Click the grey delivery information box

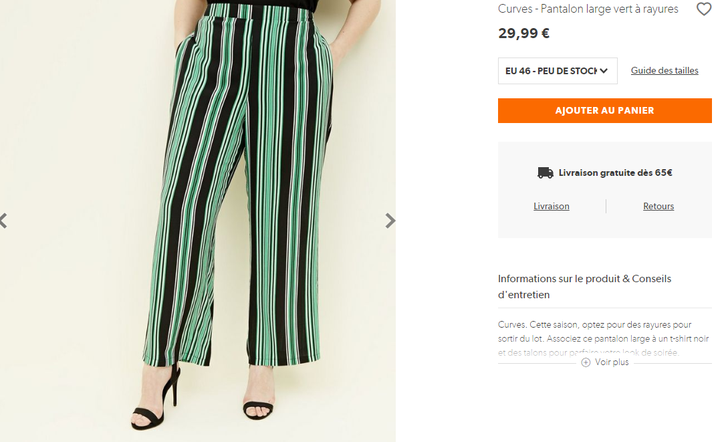tap(604, 190)
